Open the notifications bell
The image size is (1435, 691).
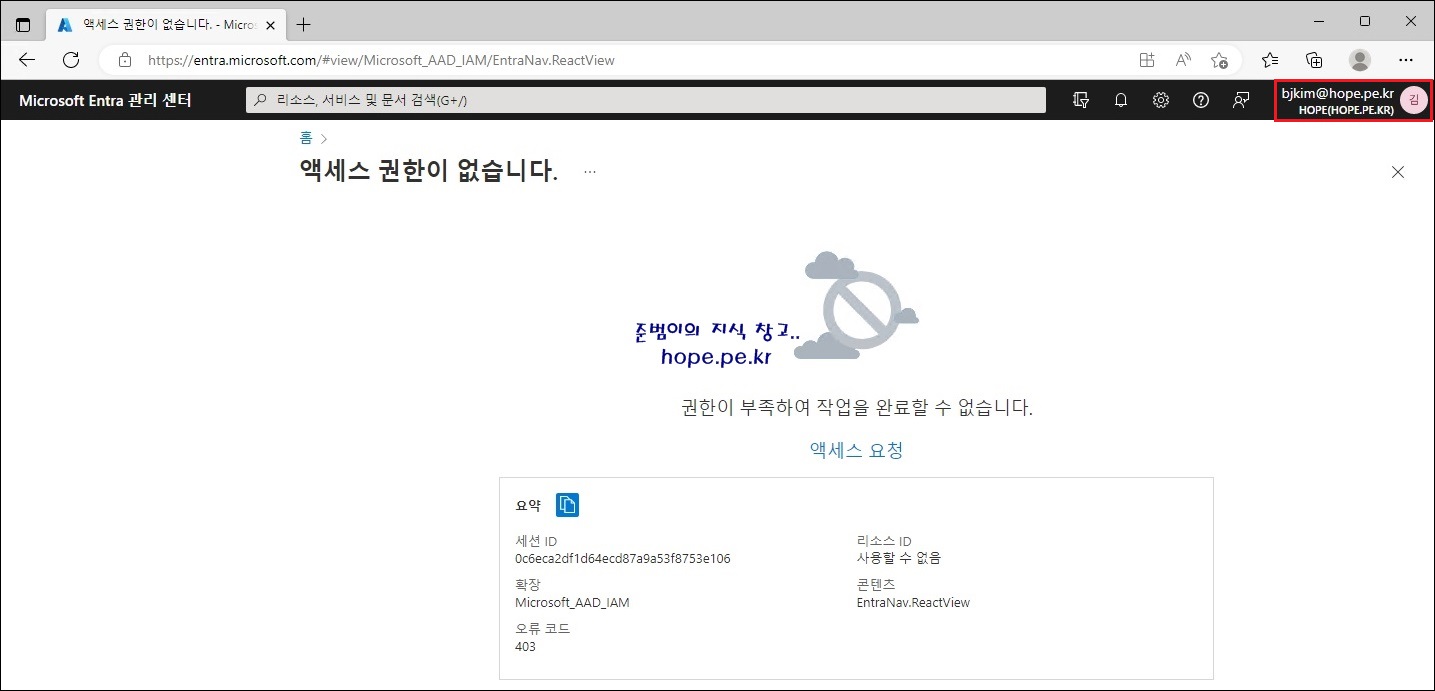click(x=1121, y=100)
